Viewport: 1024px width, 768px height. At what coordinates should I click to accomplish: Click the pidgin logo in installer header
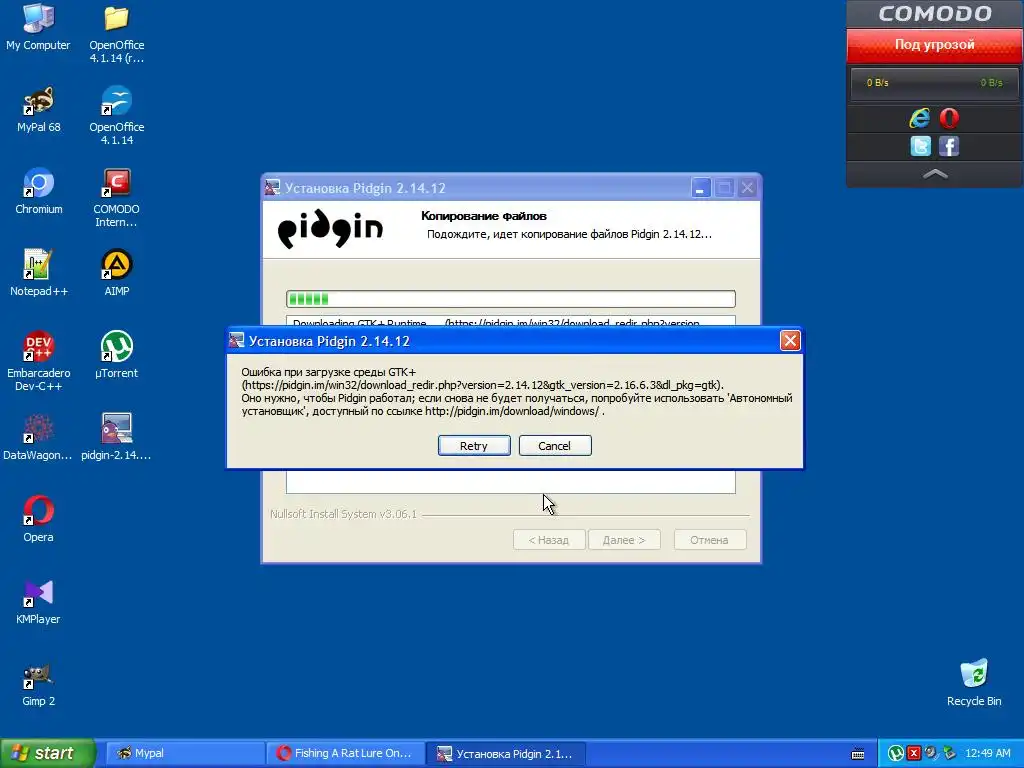[330, 229]
